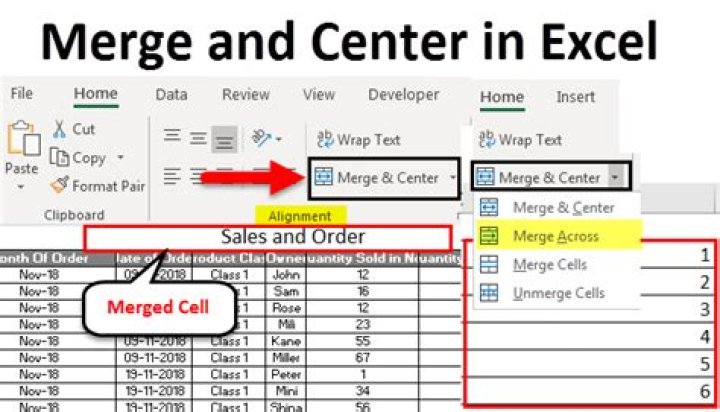Screen dimensions: 720x412
Task: Apply the highlighted Bottom Align
Action: tap(225, 140)
